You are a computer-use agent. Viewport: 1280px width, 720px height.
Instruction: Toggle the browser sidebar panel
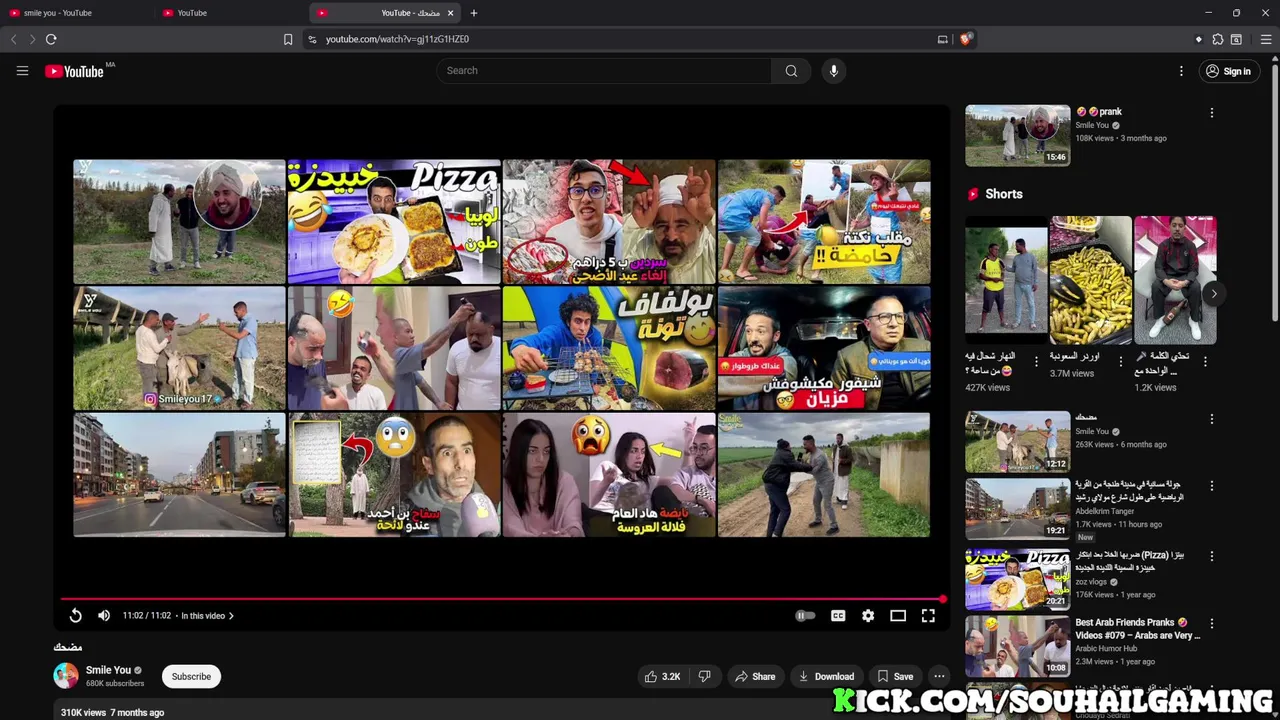1236,39
